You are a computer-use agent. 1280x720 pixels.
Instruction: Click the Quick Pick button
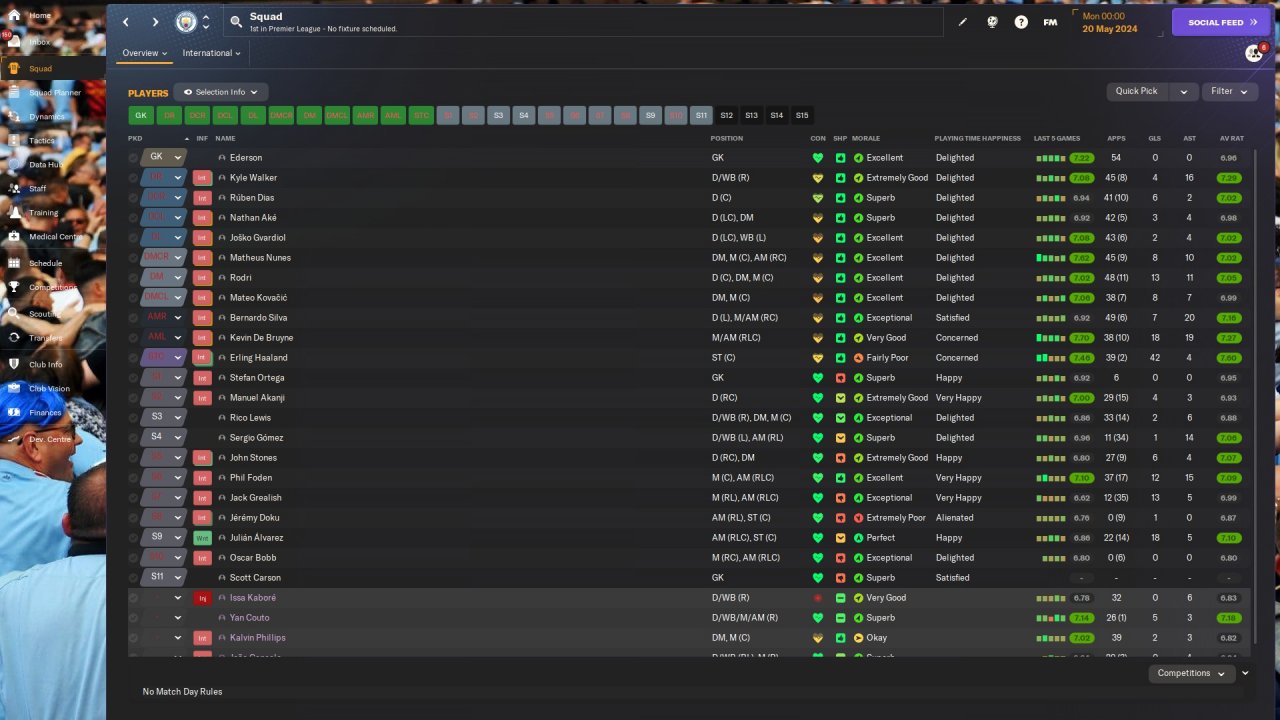coord(1137,91)
